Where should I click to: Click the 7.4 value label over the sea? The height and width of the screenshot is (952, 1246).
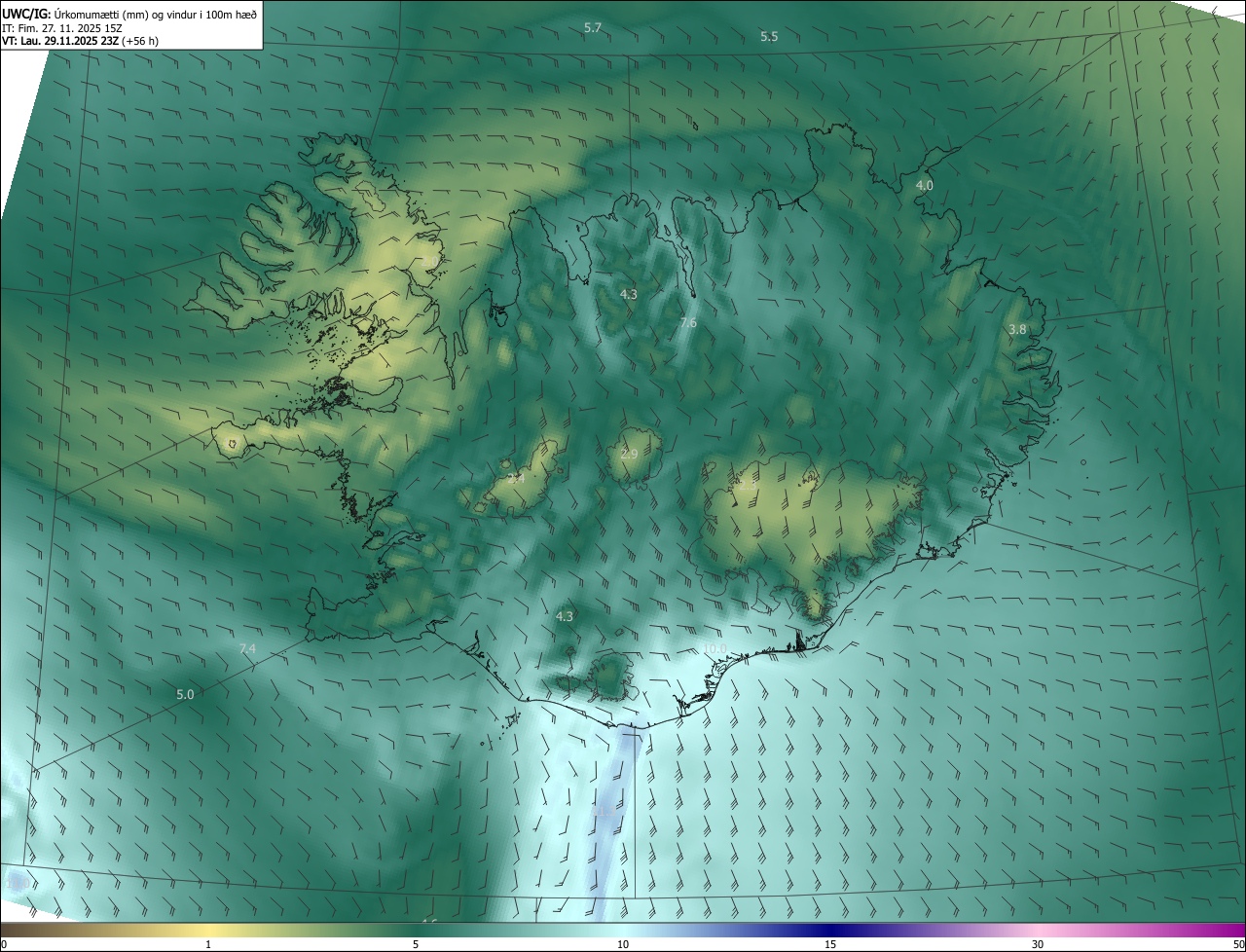coord(247,649)
